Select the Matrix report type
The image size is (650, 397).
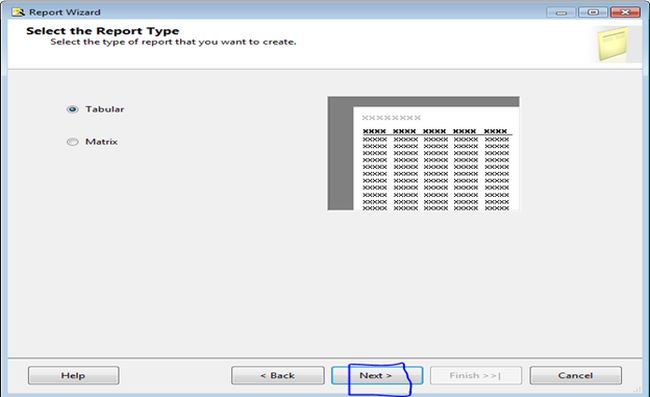(x=73, y=142)
